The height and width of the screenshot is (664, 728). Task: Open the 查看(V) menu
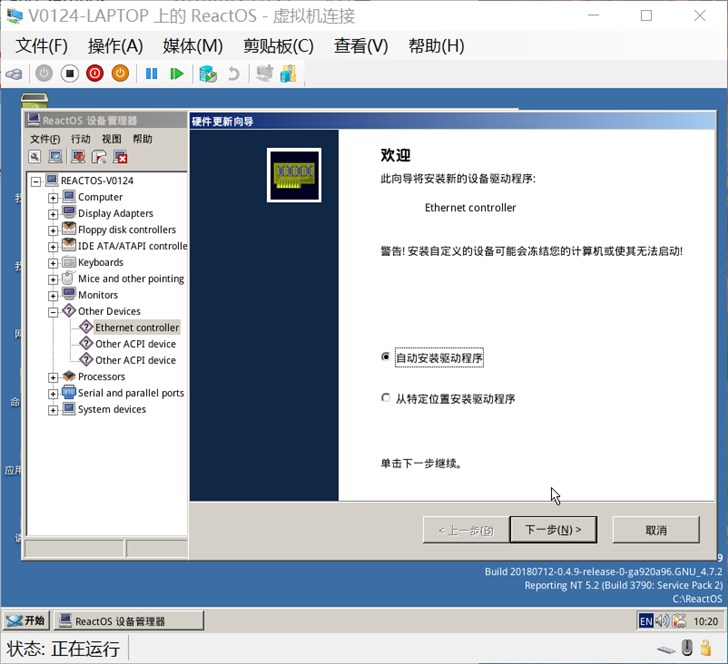click(361, 46)
